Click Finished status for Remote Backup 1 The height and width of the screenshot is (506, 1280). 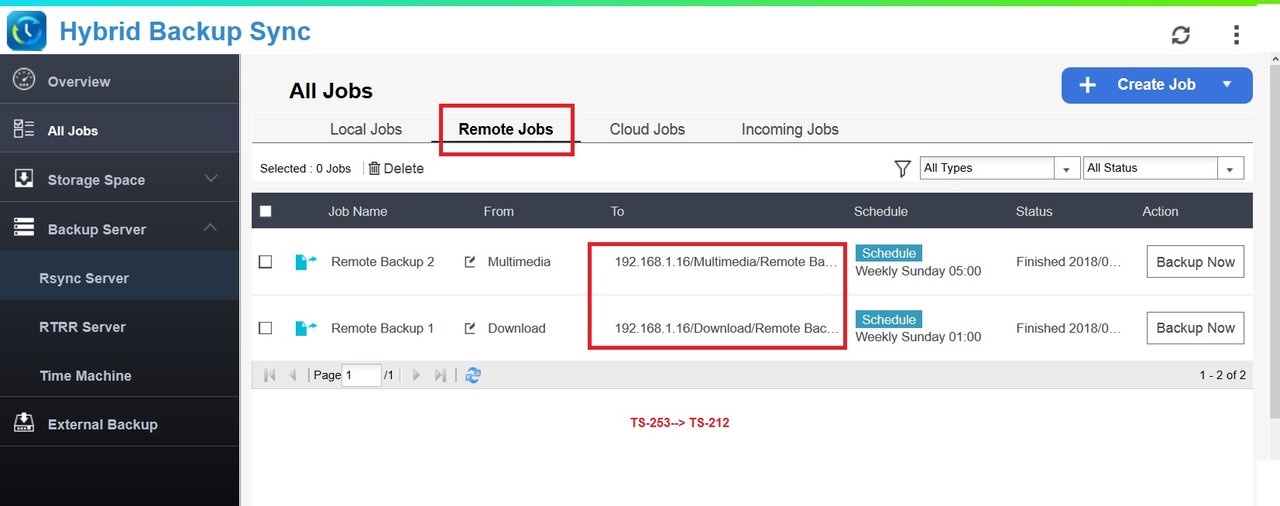1068,328
